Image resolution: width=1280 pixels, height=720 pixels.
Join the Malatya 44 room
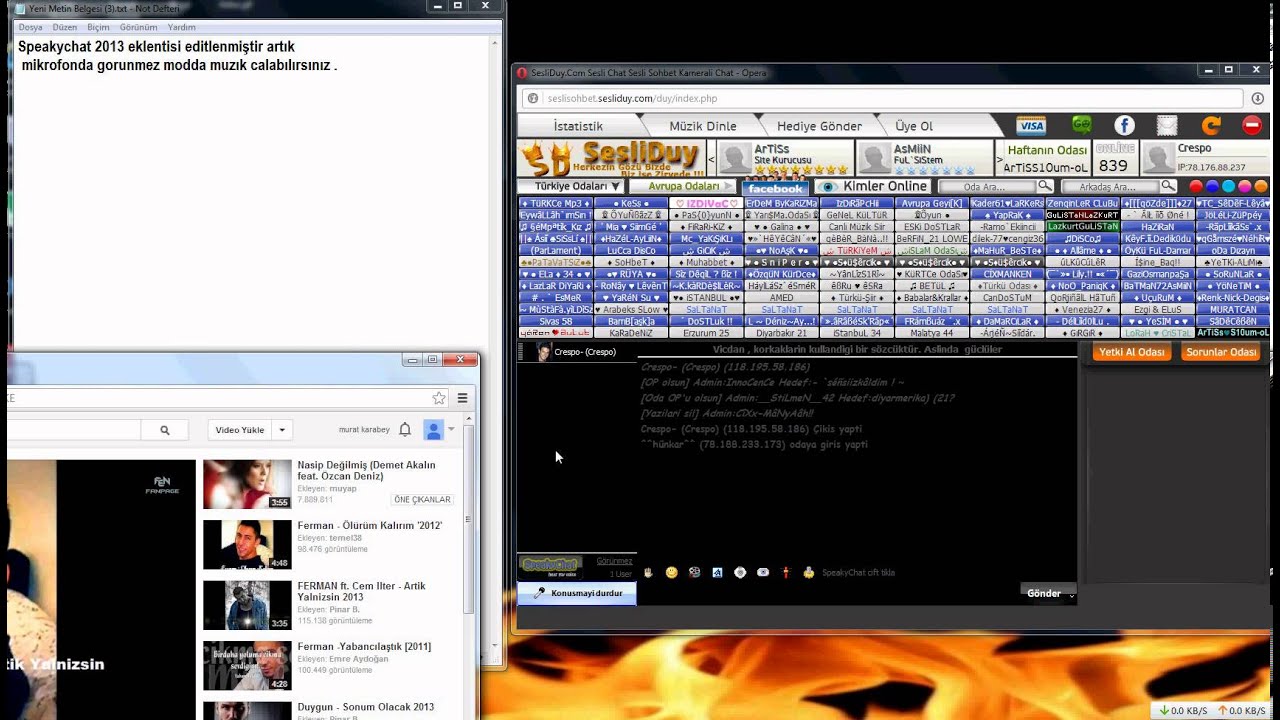point(931,333)
